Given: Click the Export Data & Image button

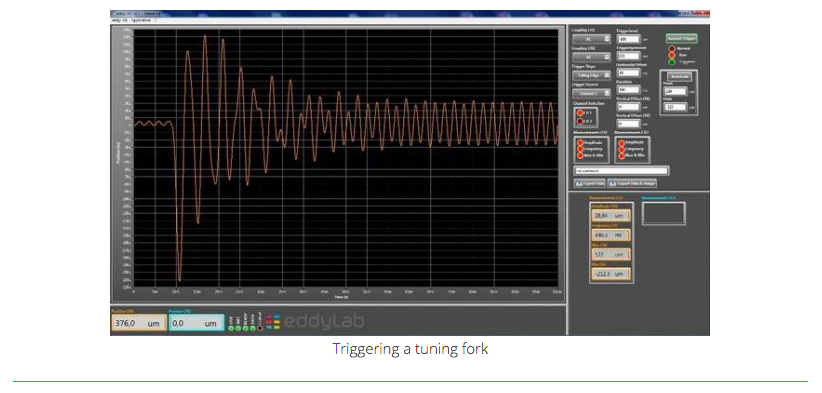Looking at the screenshot, I should point(632,183).
